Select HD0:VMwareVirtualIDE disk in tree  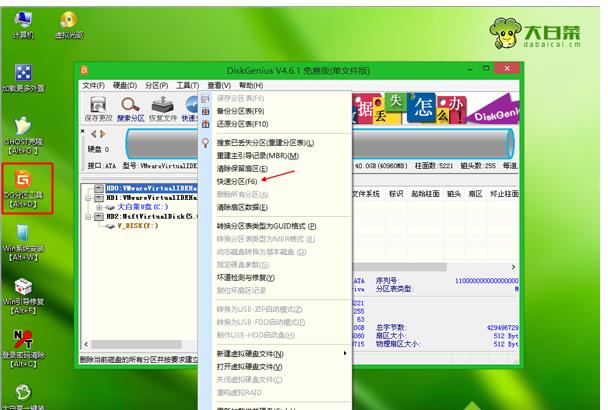coord(151,188)
